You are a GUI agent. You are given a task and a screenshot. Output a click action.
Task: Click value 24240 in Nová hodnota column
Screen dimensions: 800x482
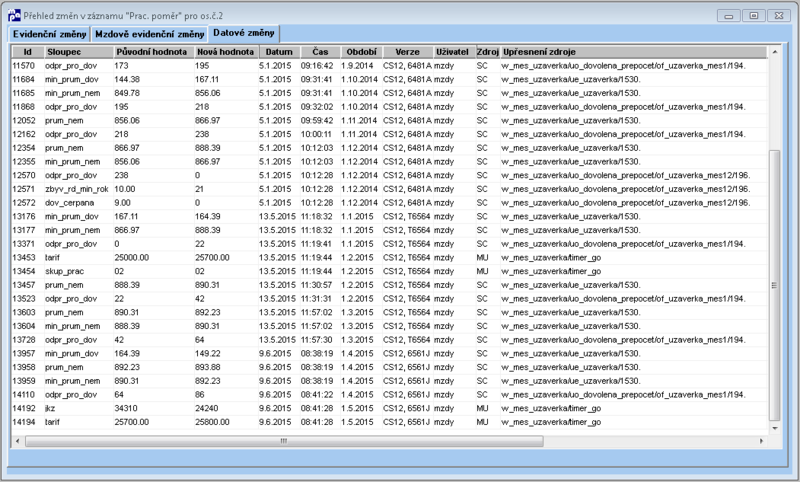click(x=207, y=409)
